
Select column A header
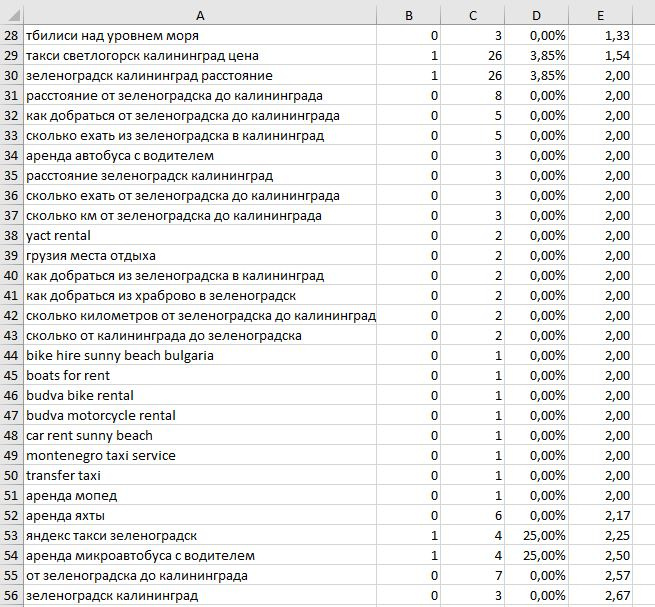[200, 15]
